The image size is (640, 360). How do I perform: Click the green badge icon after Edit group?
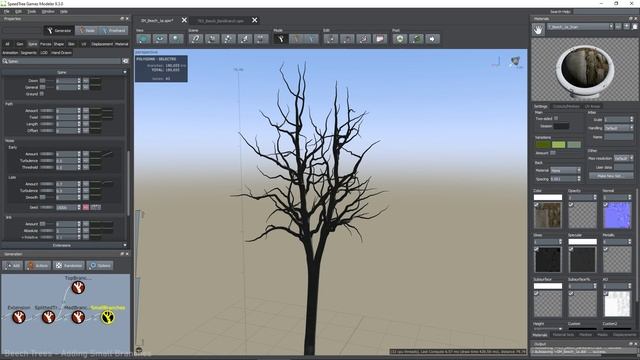point(400,39)
